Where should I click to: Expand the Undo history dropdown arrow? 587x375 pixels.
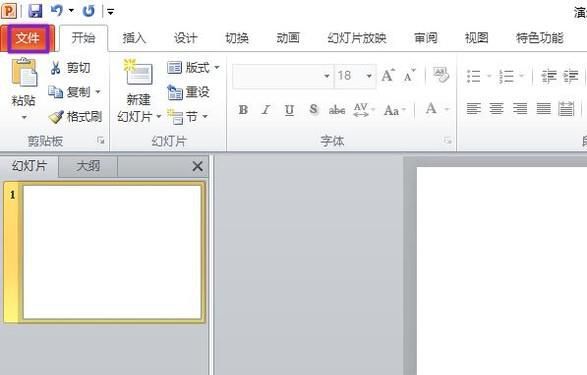[x=71, y=11]
